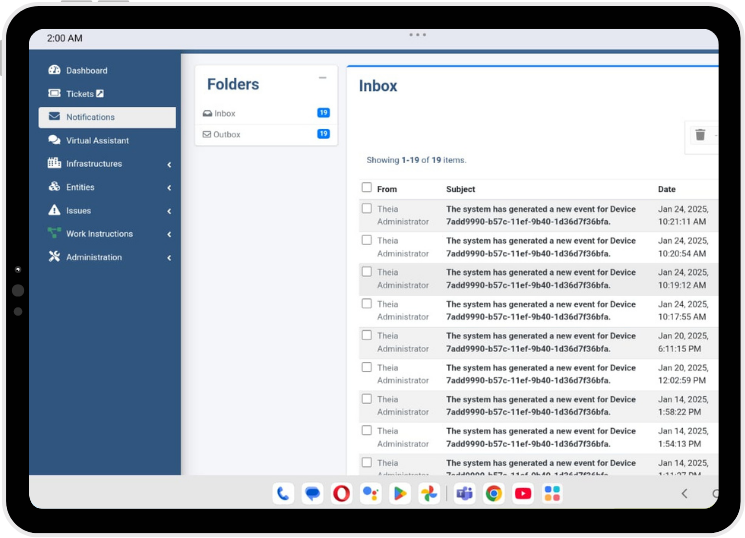Click the Infrastructures building icon

[54, 163]
